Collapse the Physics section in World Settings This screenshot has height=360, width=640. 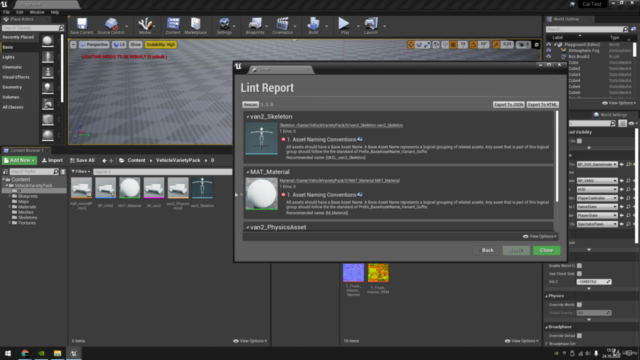(x=547, y=296)
